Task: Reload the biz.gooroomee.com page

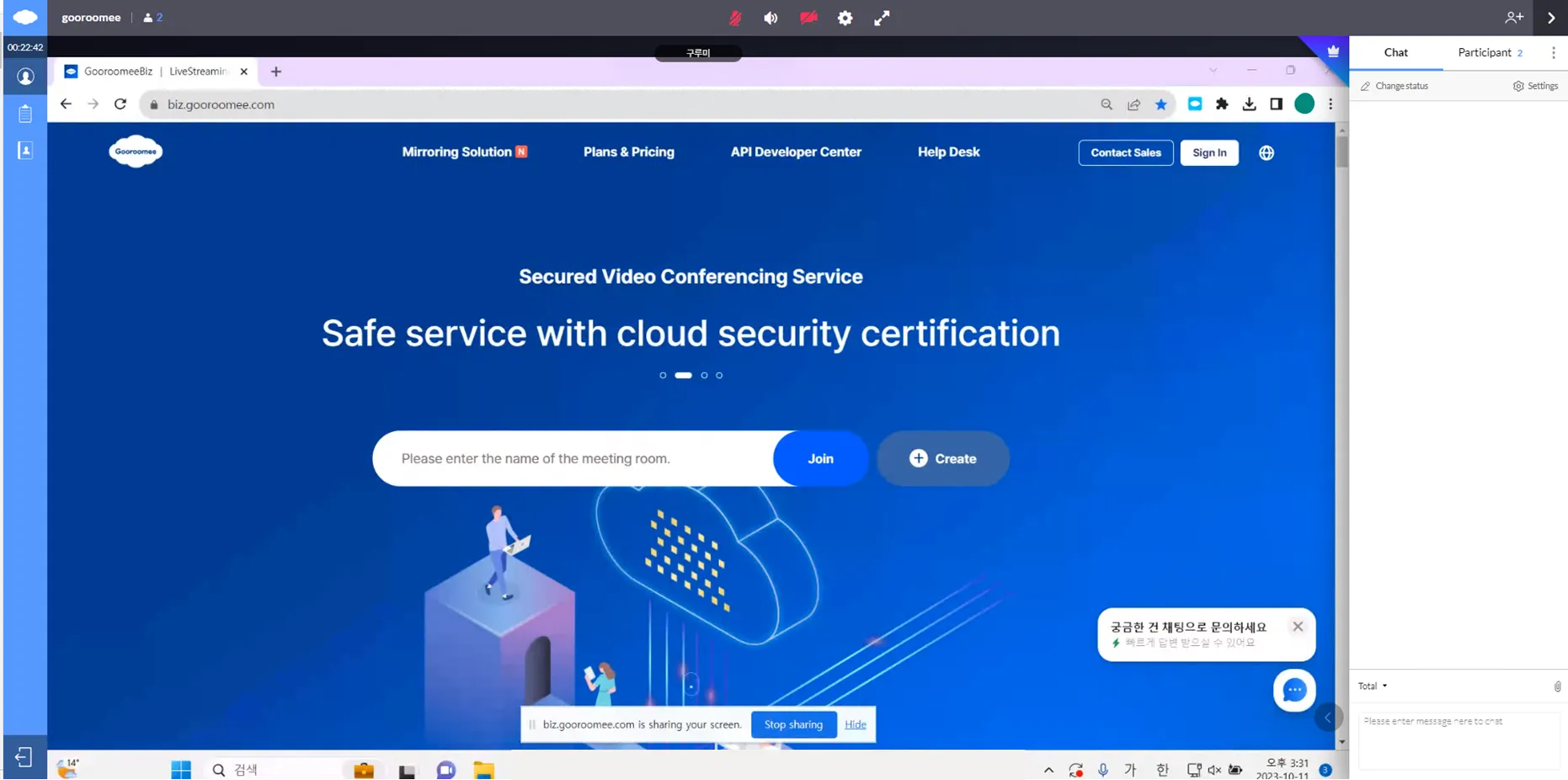Action: (x=120, y=104)
